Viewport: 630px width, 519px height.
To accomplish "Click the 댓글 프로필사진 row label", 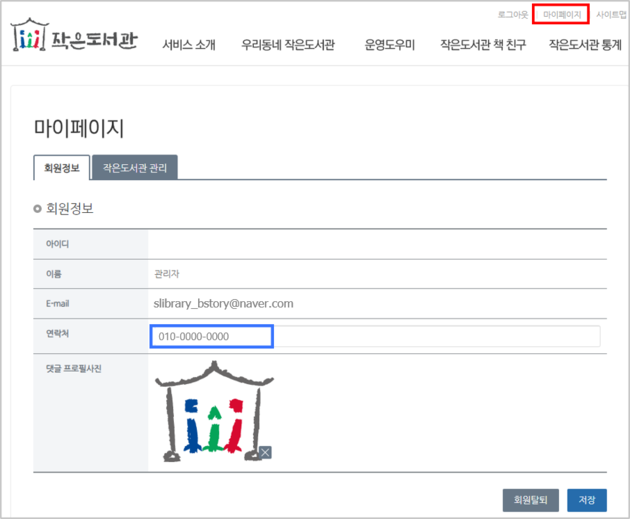I will [x=74, y=369].
